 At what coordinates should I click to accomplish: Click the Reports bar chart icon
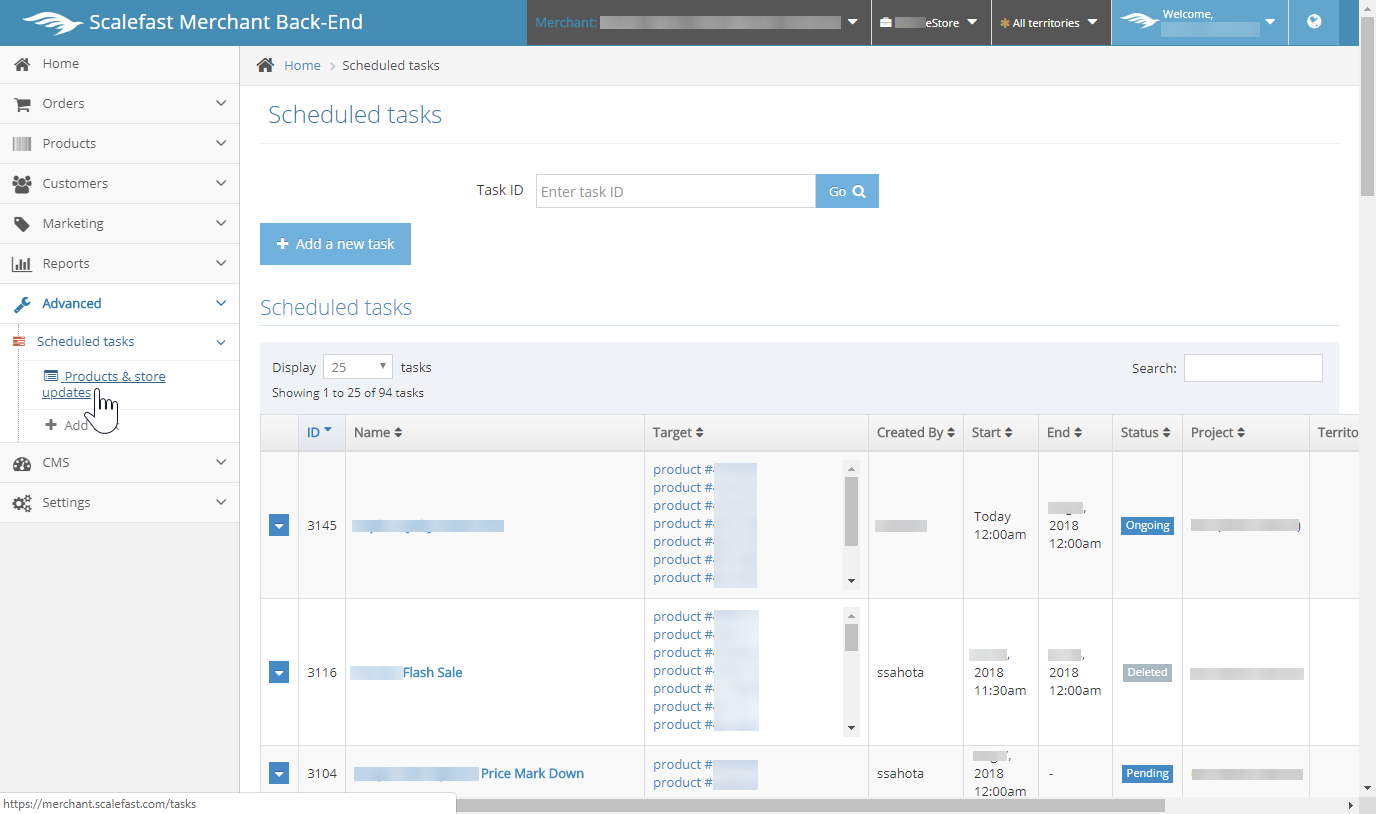21,264
